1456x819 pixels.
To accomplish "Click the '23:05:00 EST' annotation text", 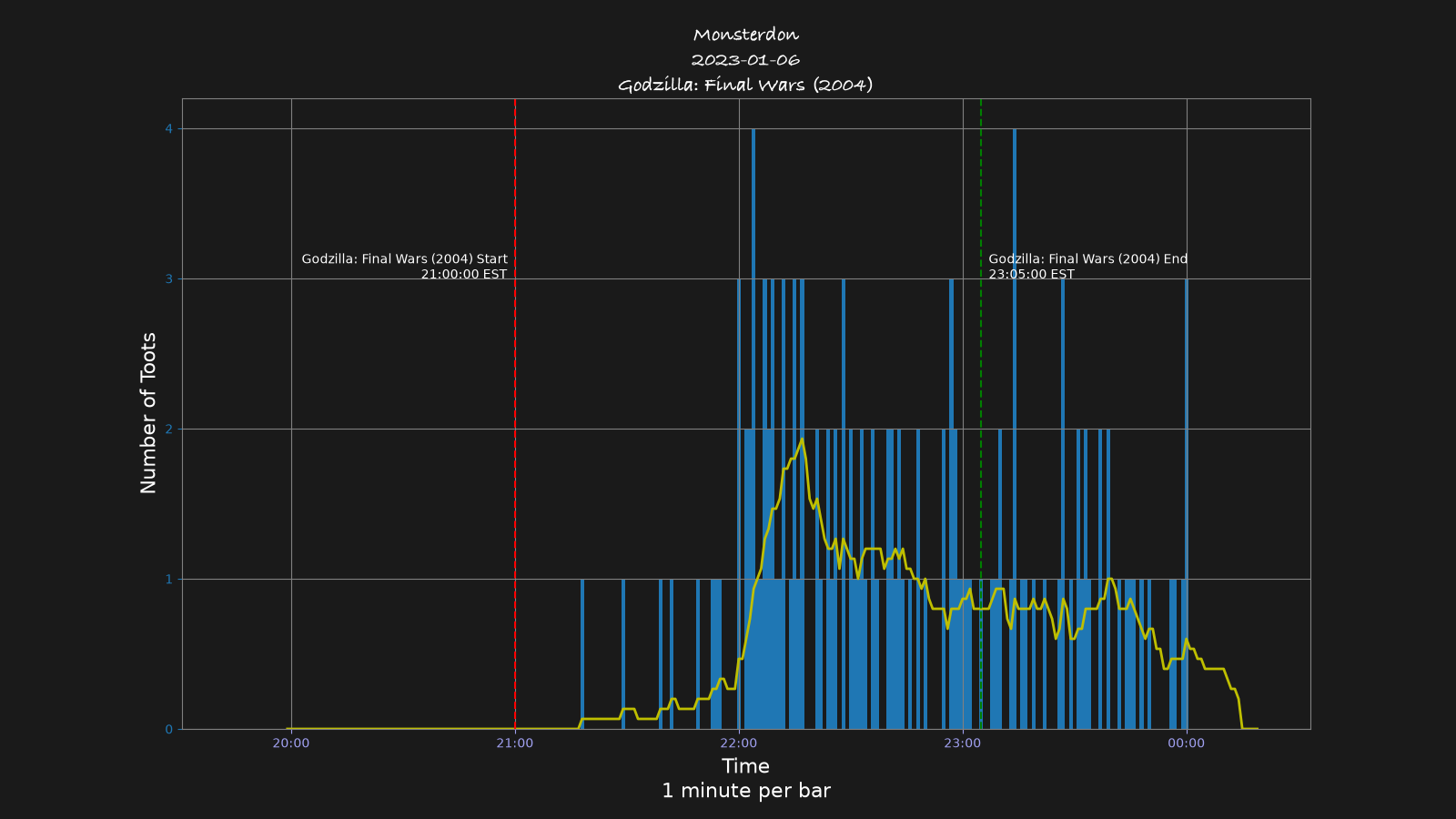I will pos(1032,274).
